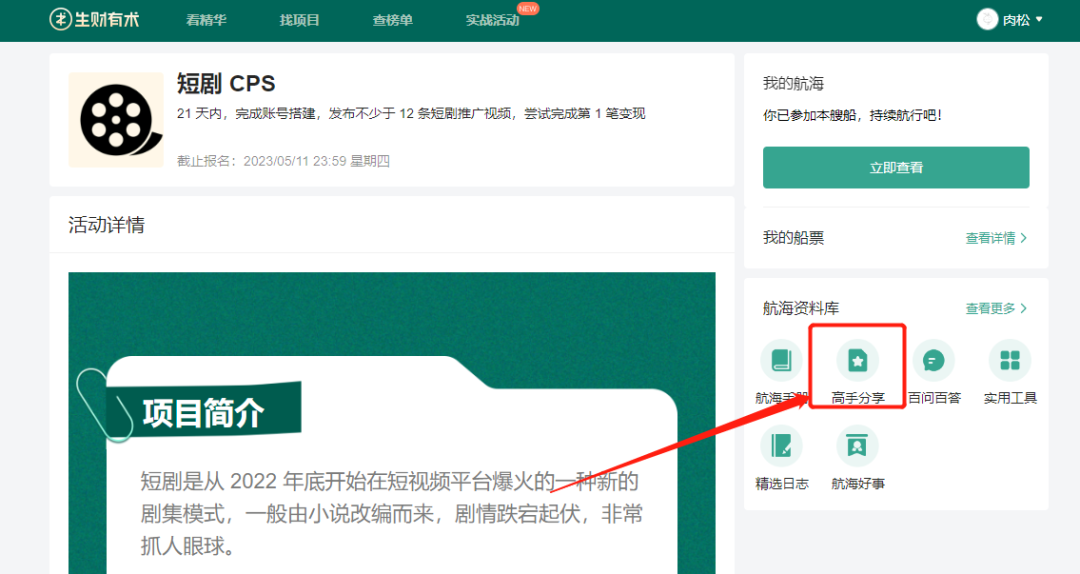Open the 查榜单 menu

(x=393, y=20)
